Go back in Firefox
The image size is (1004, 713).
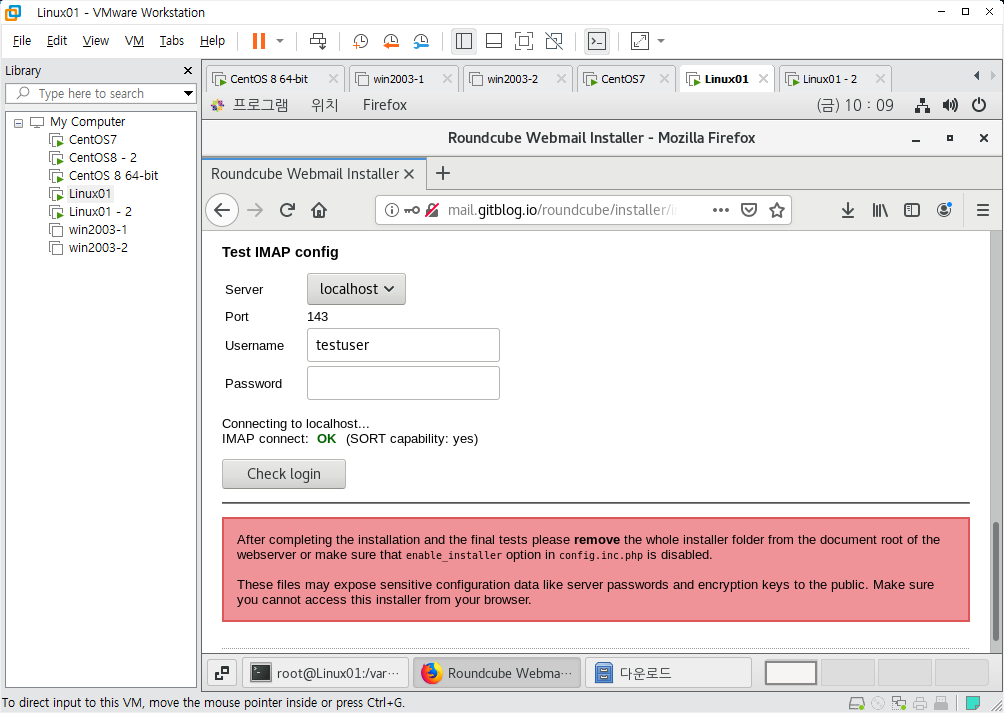pyautogui.click(x=222, y=210)
